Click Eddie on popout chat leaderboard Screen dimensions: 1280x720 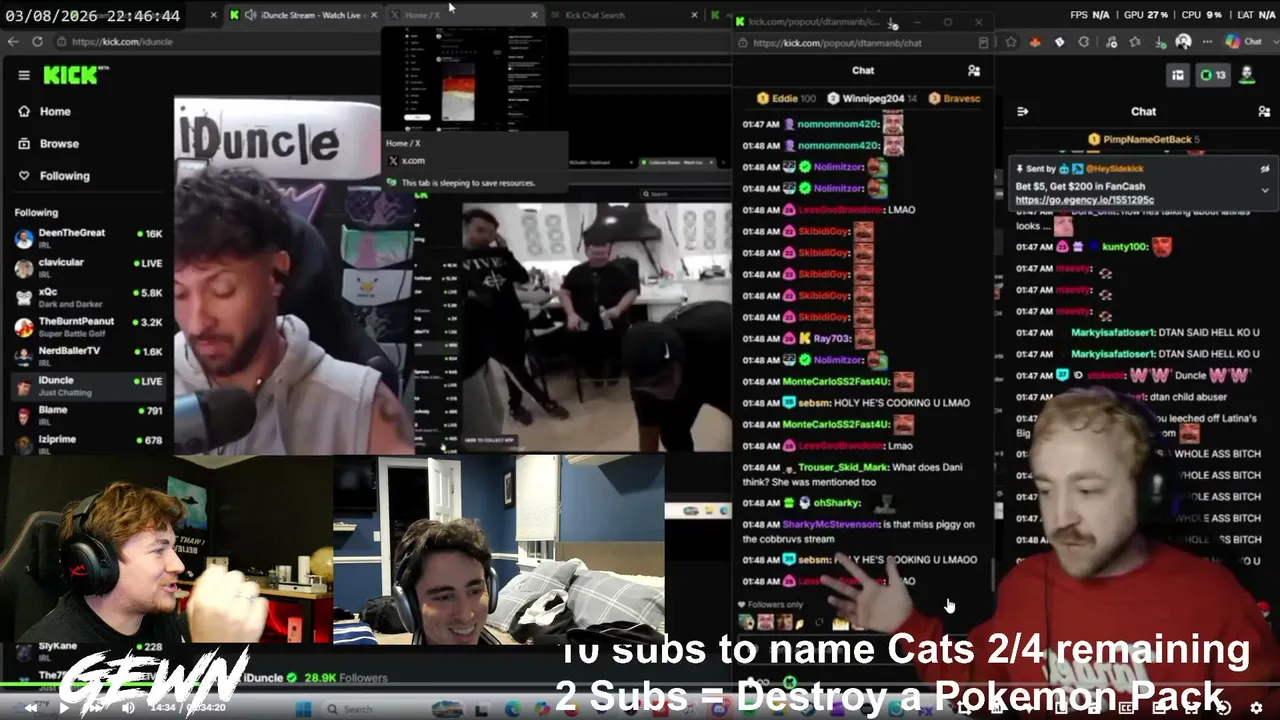click(787, 99)
